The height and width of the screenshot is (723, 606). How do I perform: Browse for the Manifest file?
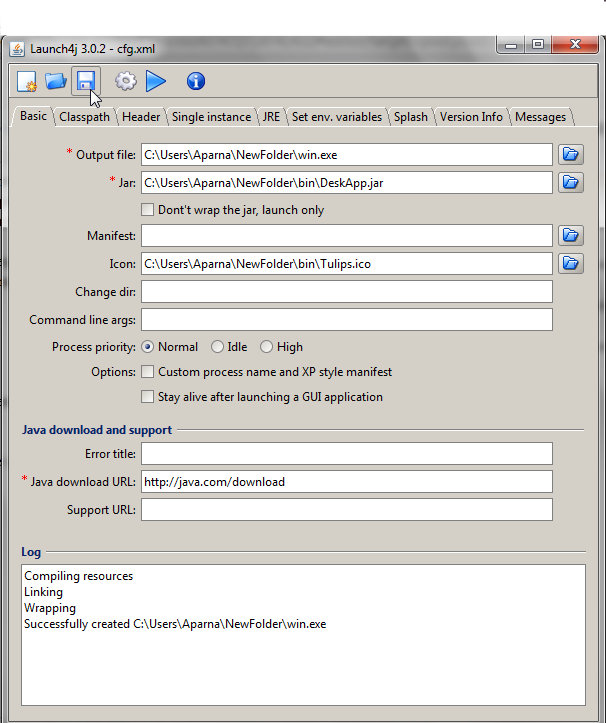(570, 236)
